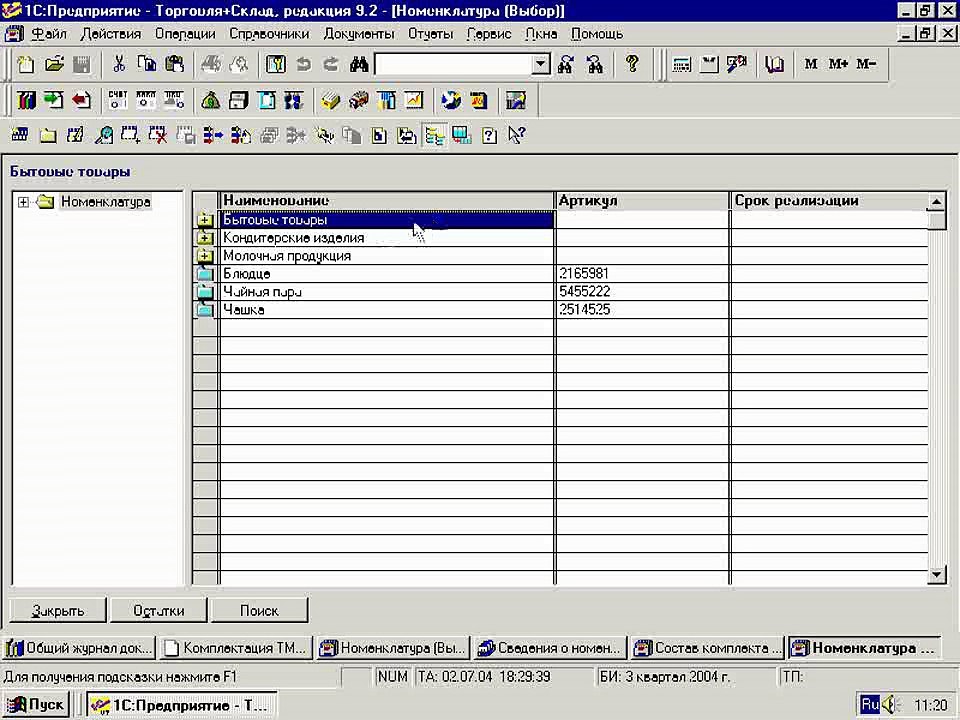This screenshot has width=960, height=720.
Task: Expand the Молочная продукция group
Action: (204, 256)
